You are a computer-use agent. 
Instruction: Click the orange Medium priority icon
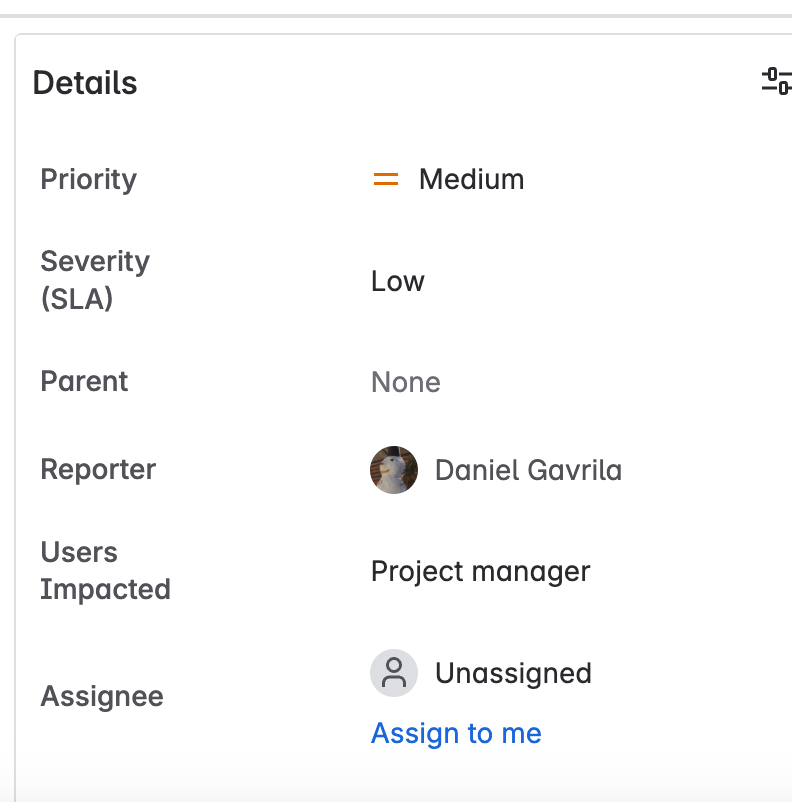[x=386, y=180]
